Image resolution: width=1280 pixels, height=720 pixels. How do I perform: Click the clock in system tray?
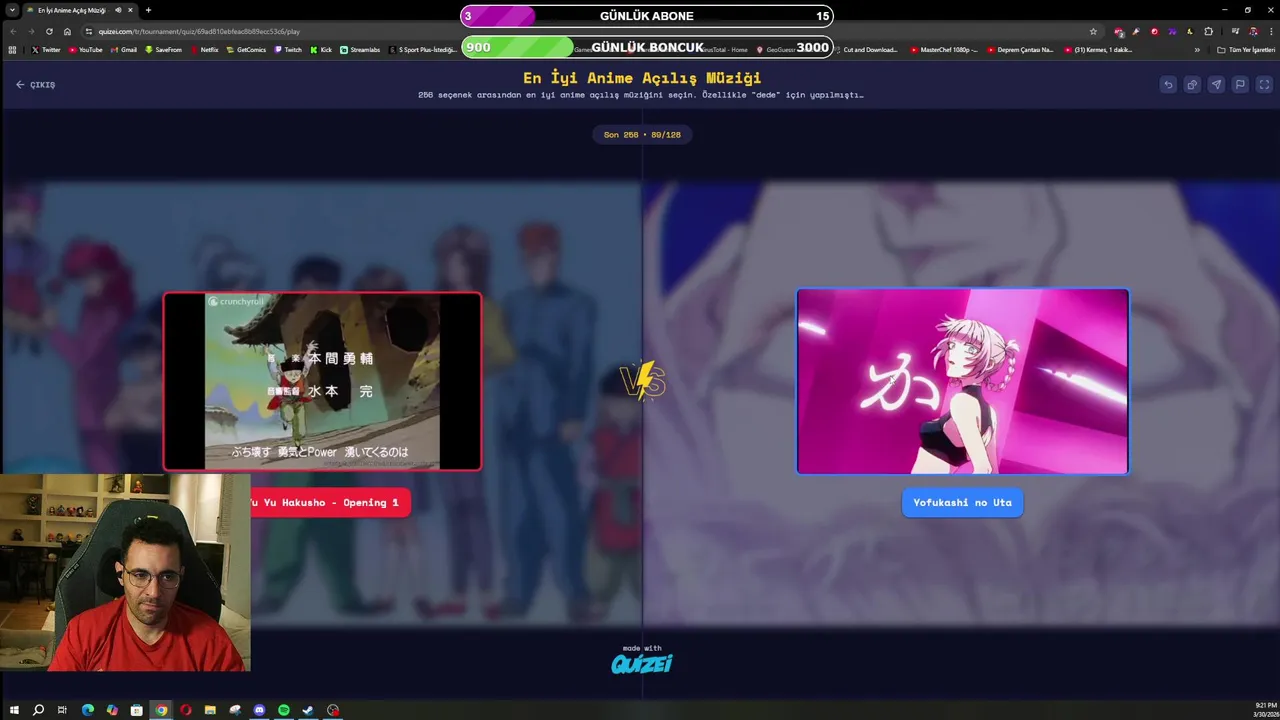[x=1264, y=709]
